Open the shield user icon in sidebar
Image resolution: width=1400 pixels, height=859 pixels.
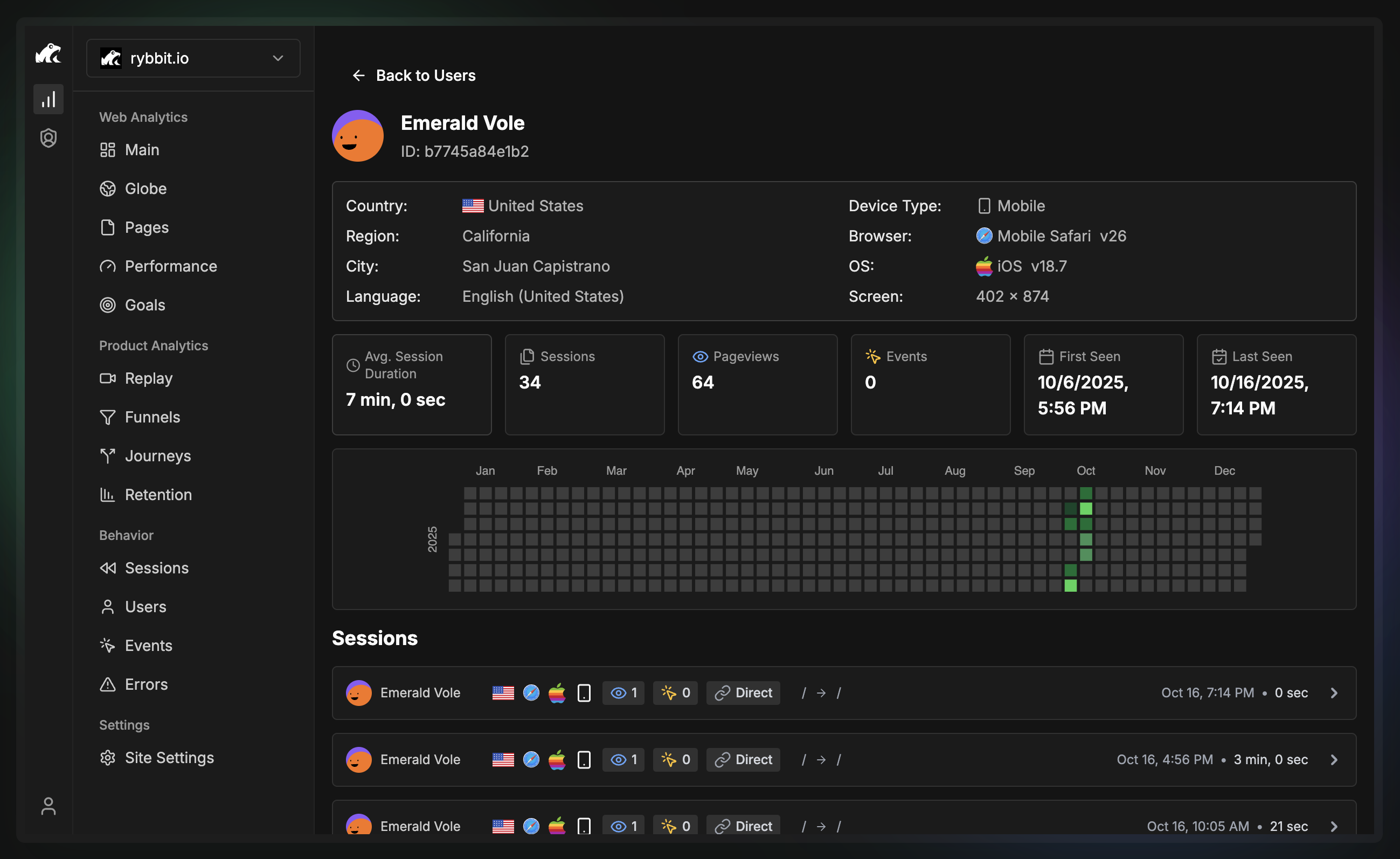[x=48, y=138]
